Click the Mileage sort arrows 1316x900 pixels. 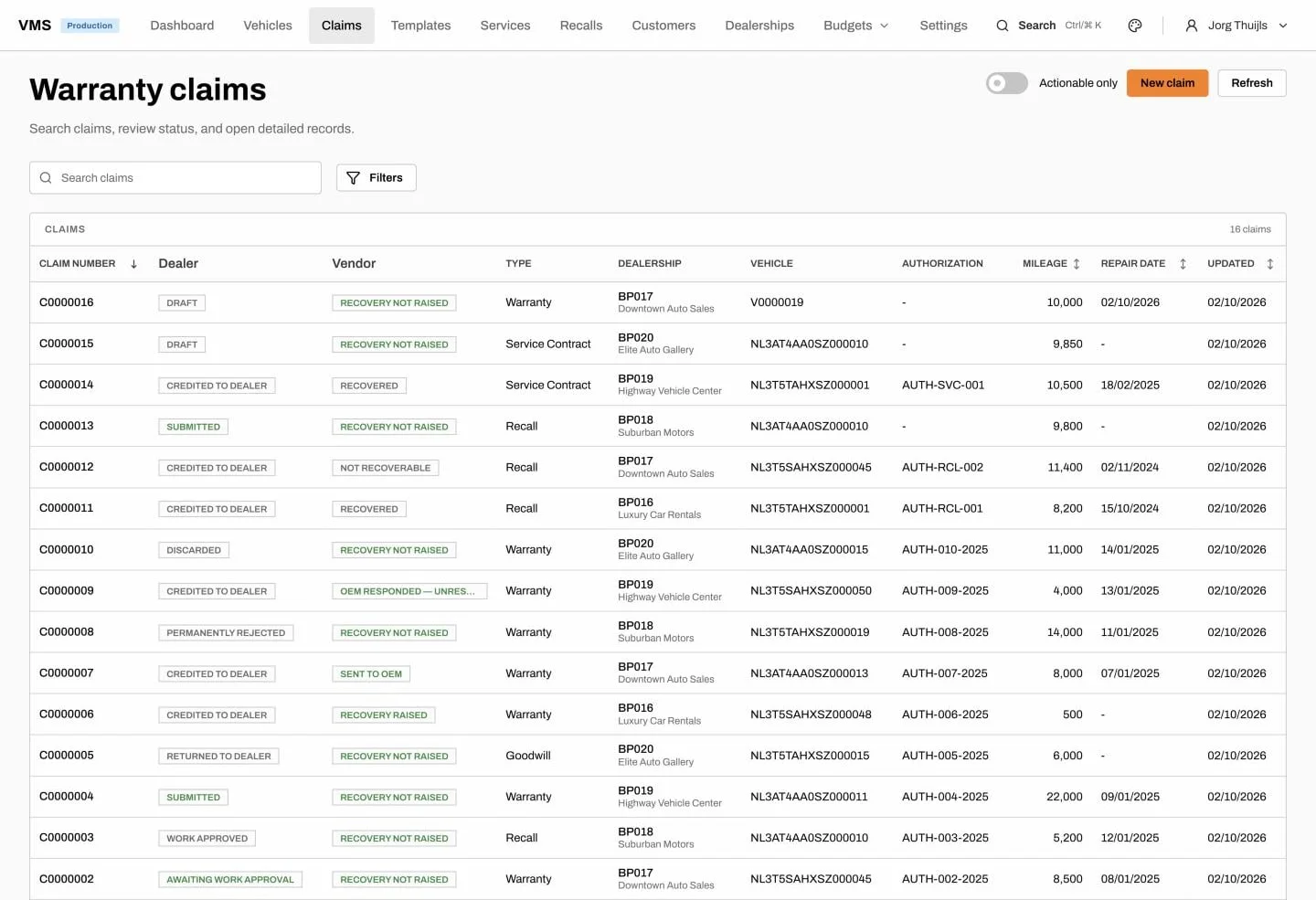point(1077,264)
